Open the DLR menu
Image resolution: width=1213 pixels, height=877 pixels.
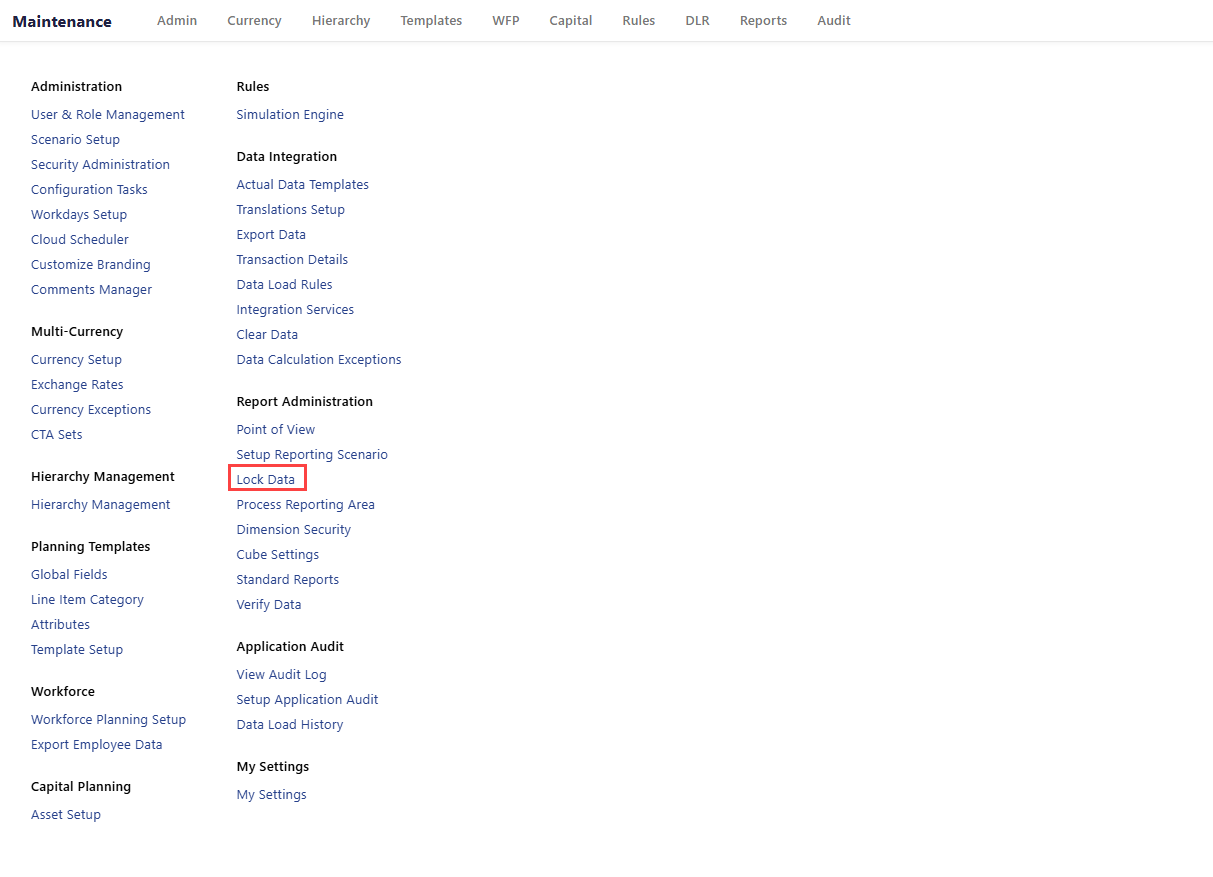(x=697, y=21)
